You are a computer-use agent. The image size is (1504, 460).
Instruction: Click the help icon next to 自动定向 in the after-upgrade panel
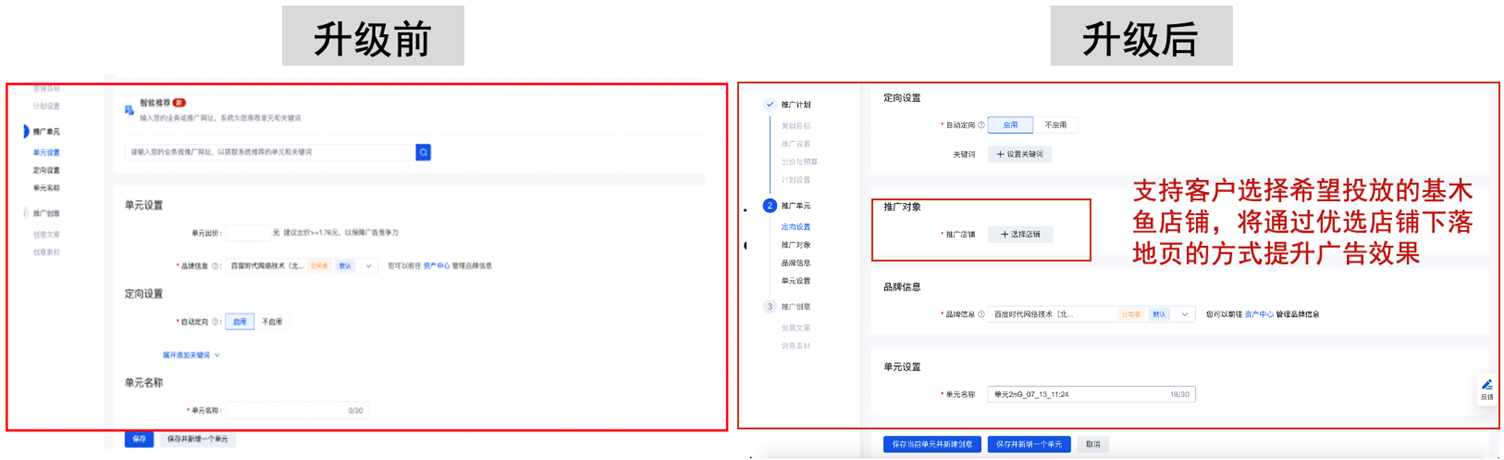(981, 125)
